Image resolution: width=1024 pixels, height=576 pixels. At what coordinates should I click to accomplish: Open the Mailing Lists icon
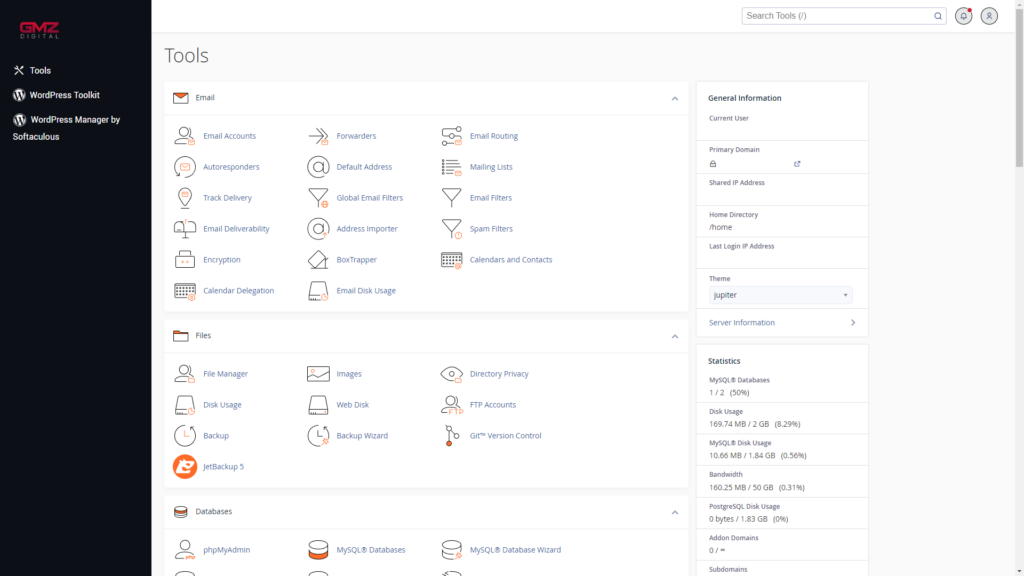[x=451, y=167]
